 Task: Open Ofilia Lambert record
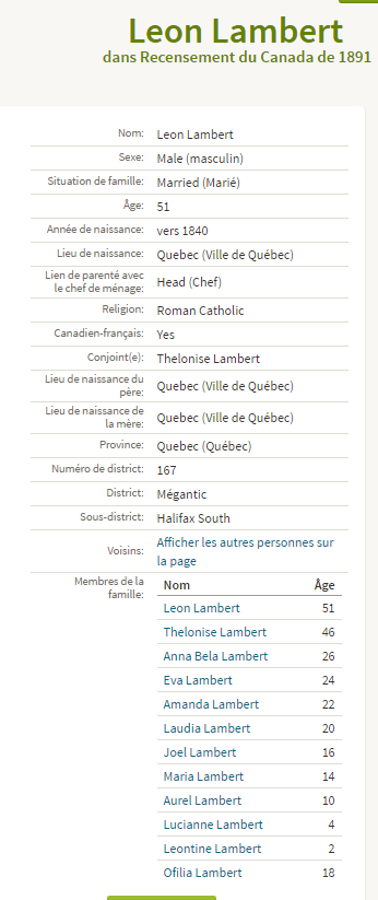point(202,873)
